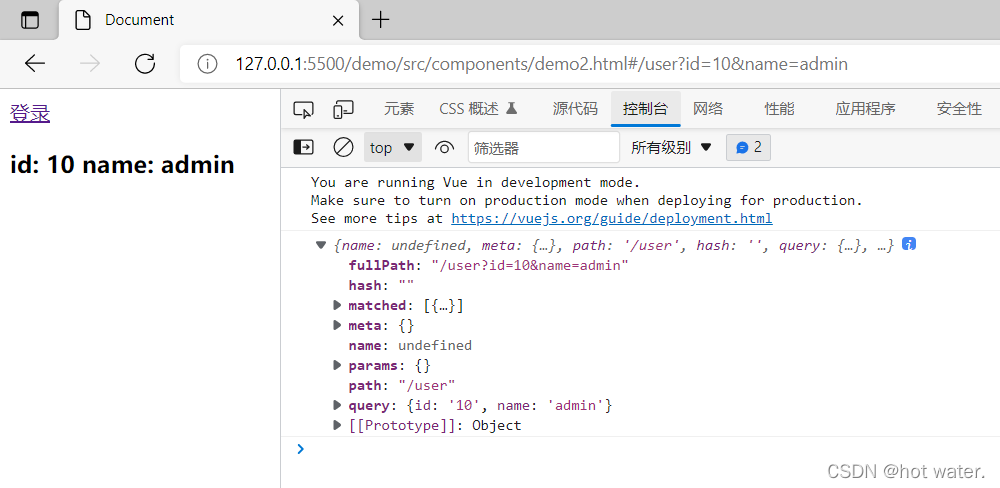The width and height of the screenshot is (1000, 488).
Task: Focus the 筛选器 filter field
Action: pyautogui.click(x=543, y=148)
